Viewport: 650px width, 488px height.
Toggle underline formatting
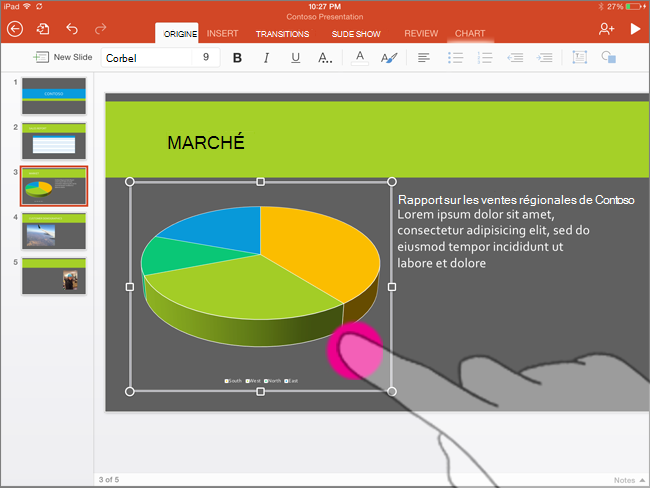296,58
